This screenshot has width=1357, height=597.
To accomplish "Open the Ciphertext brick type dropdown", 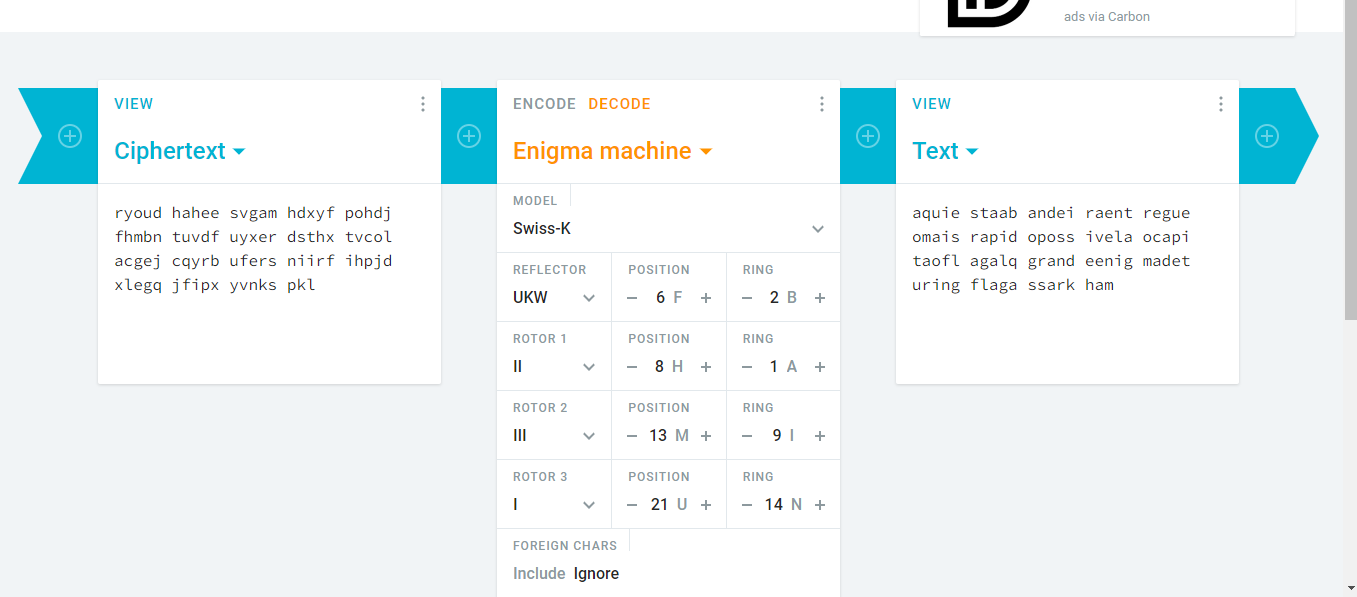I will [180, 151].
